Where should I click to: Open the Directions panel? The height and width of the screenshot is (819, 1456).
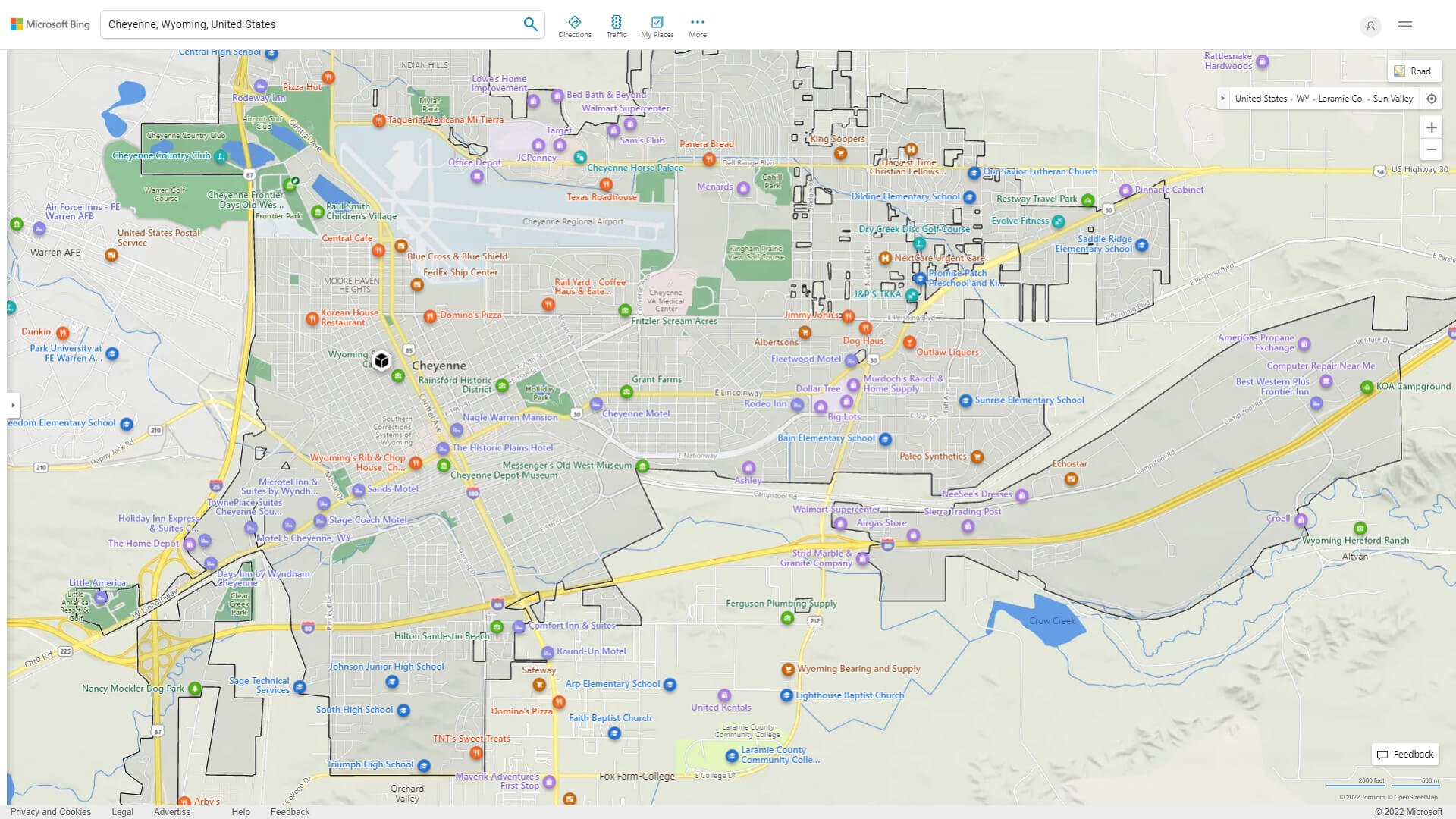coord(575,25)
